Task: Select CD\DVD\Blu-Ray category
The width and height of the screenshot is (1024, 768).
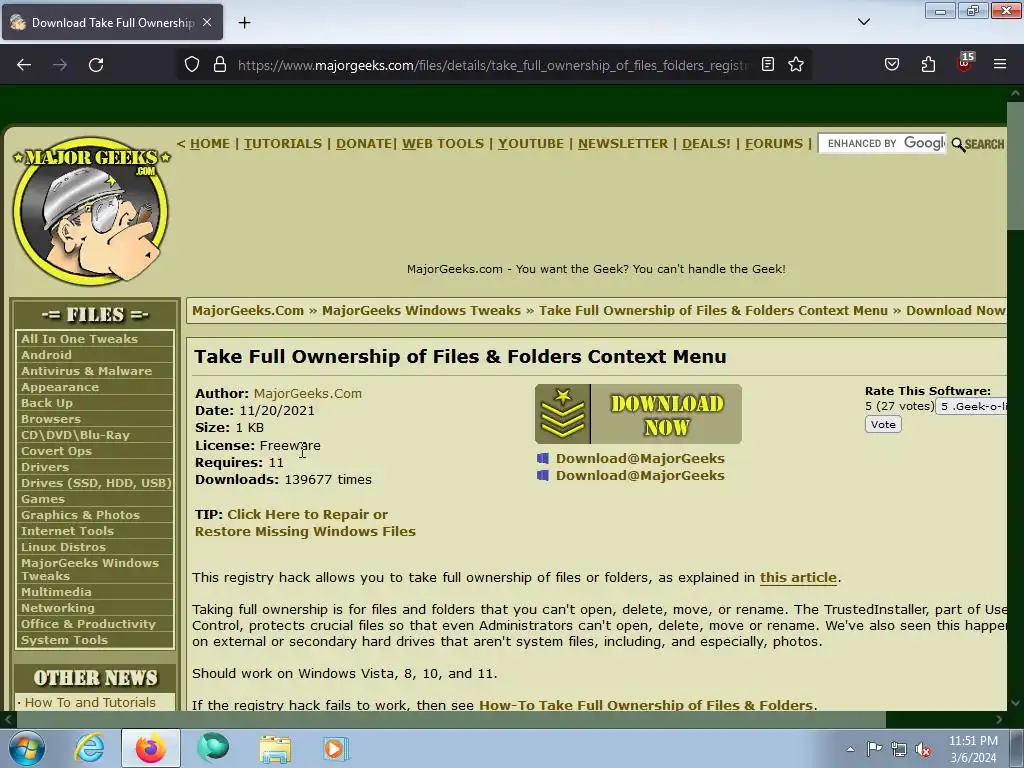Action: pyautogui.click(x=95, y=435)
